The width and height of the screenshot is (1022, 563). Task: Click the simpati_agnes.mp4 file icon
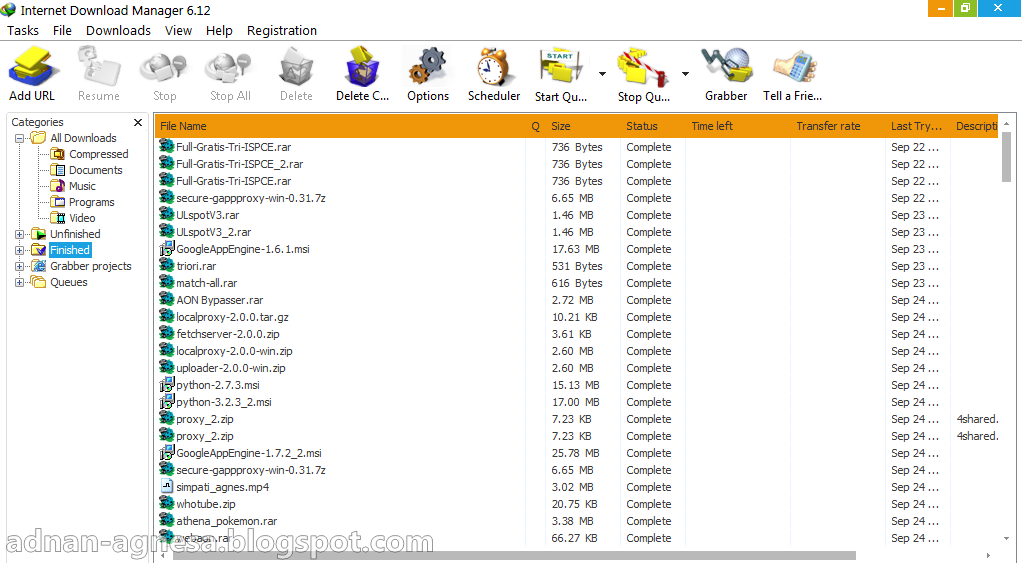click(x=167, y=486)
